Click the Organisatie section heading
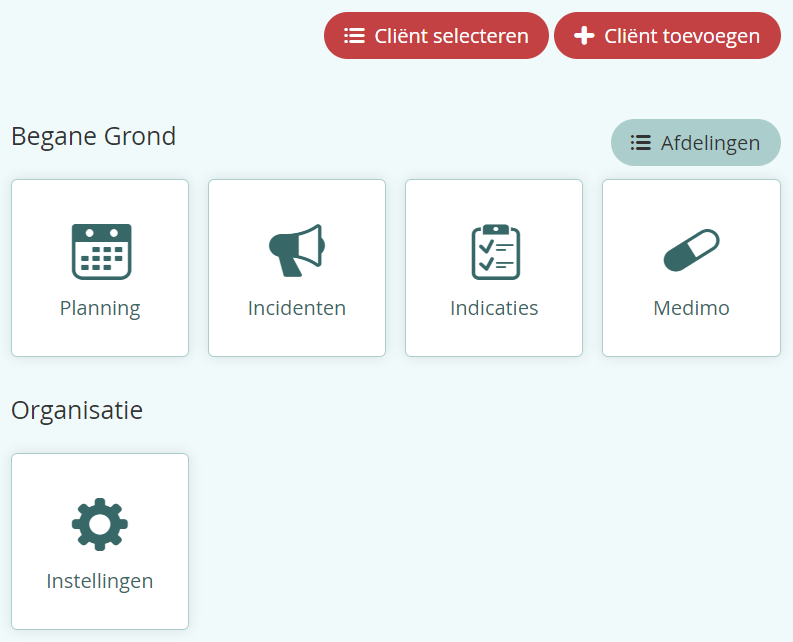The image size is (793, 642). click(x=77, y=410)
